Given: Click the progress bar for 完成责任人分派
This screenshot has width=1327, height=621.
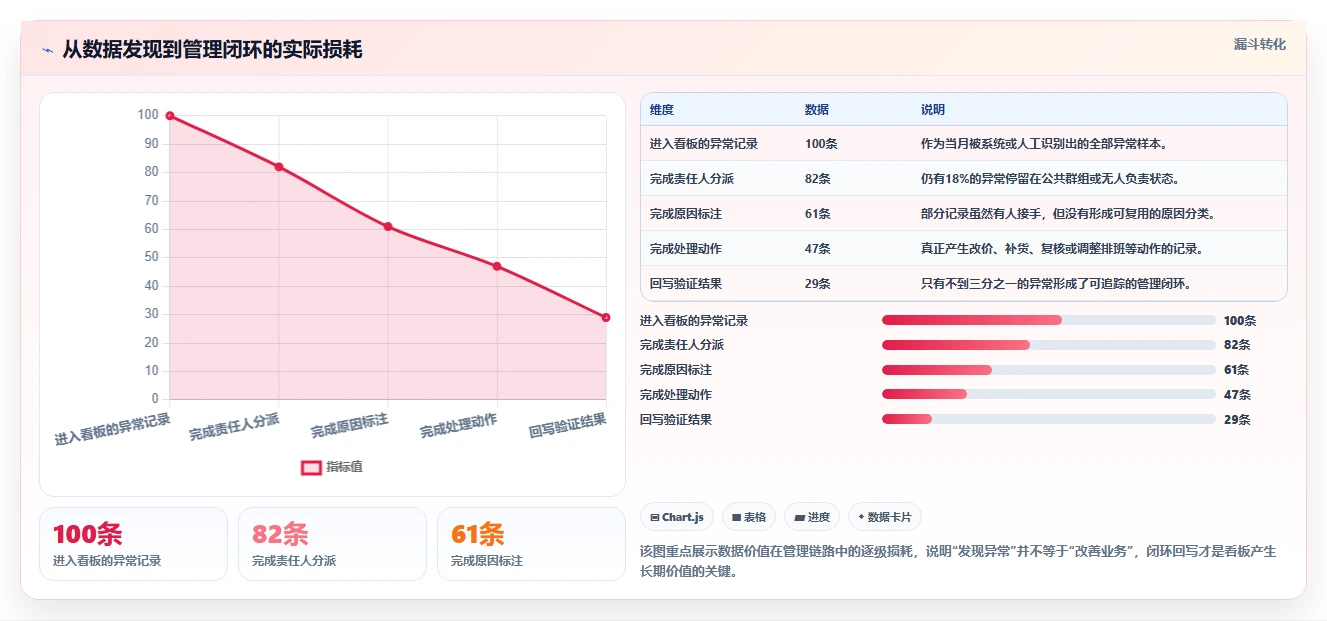Looking at the screenshot, I should (1049, 345).
